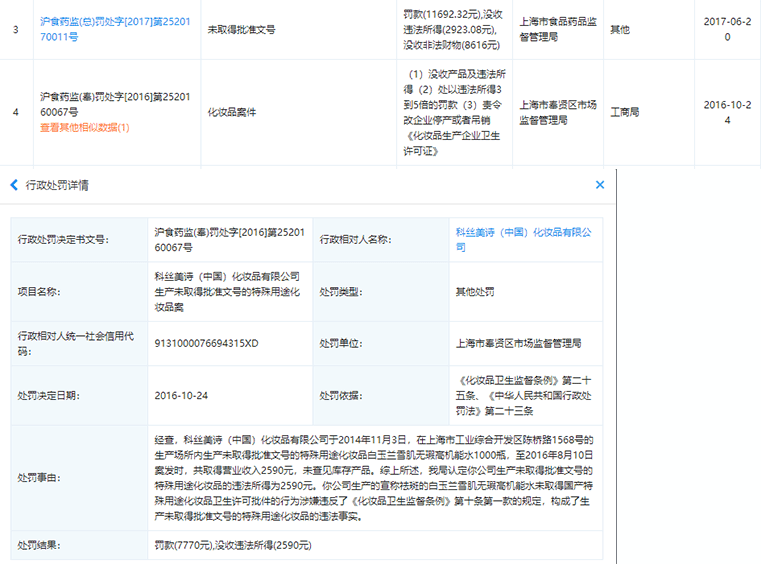Image resolution: width=761 pixels, height=564 pixels.
Task: Click the 处罚依据 text citing 化妆品卫生监督条例
Action: 521,395
